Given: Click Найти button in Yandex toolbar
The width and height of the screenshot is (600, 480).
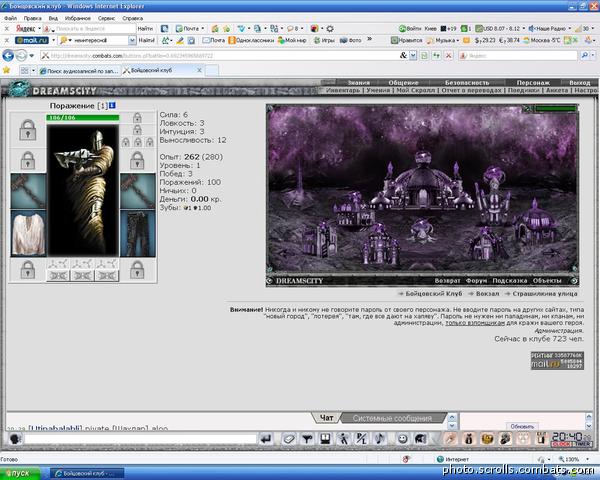Looking at the screenshot, I should tap(145, 29).
